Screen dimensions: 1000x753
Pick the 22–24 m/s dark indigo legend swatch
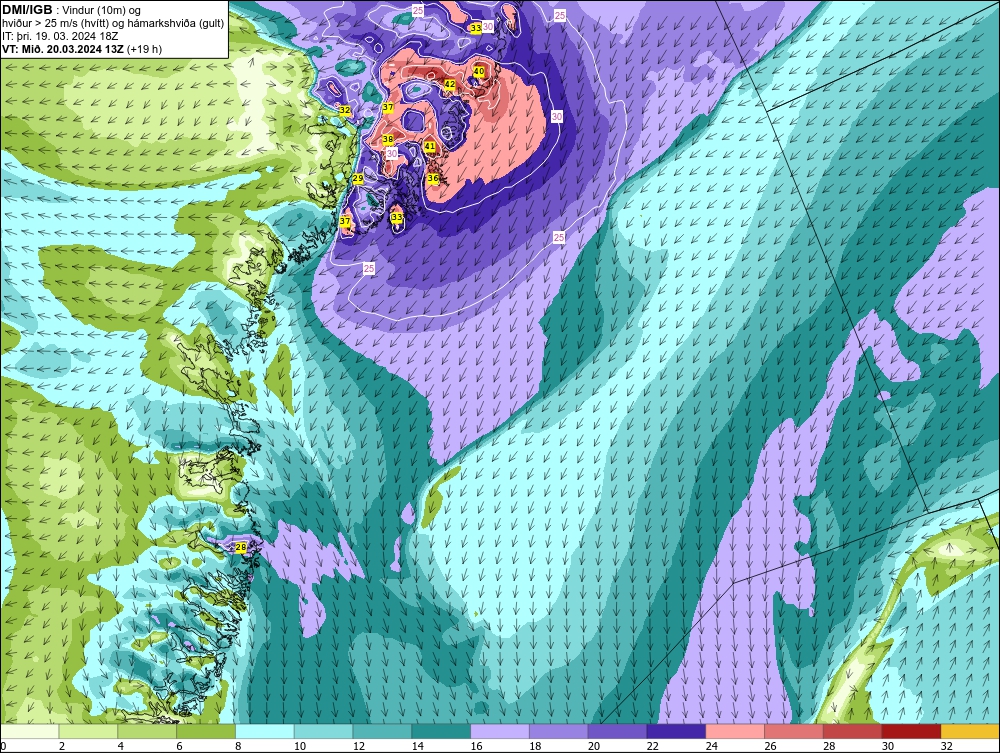[x=676, y=731]
